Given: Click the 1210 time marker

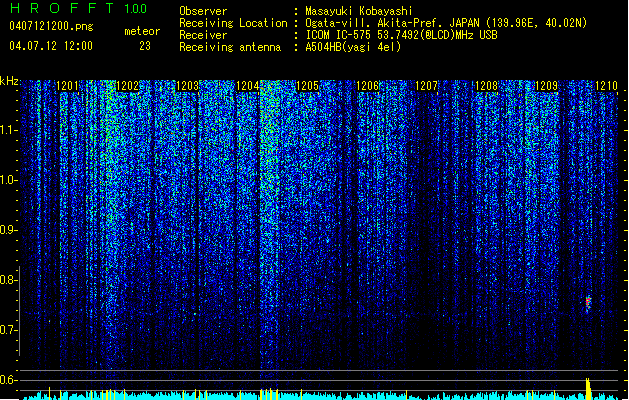Looking at the screenshot, I should click(607, 86).
